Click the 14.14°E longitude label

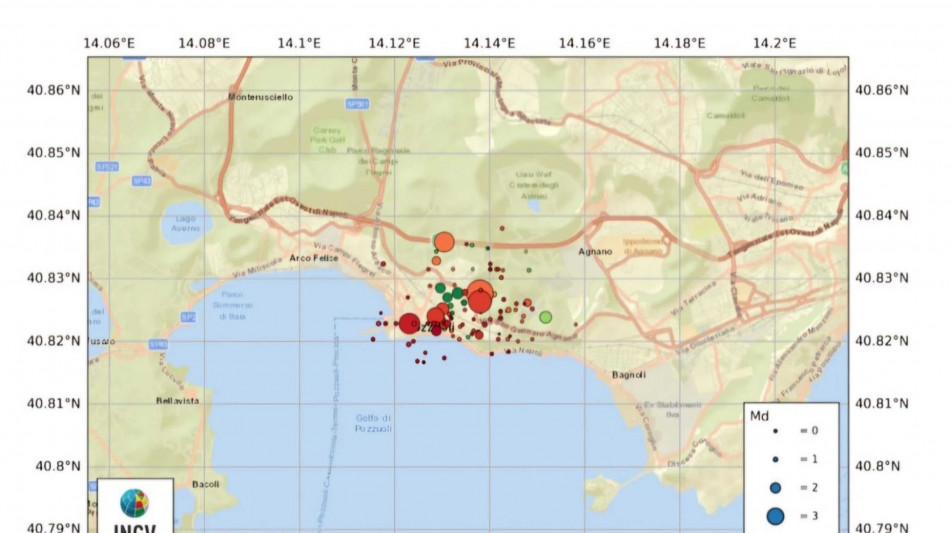pos(490,44)
